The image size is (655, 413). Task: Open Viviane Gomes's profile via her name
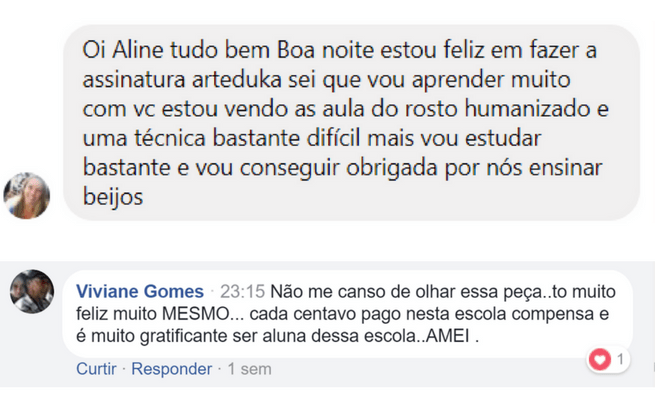[x=139, y=291]
